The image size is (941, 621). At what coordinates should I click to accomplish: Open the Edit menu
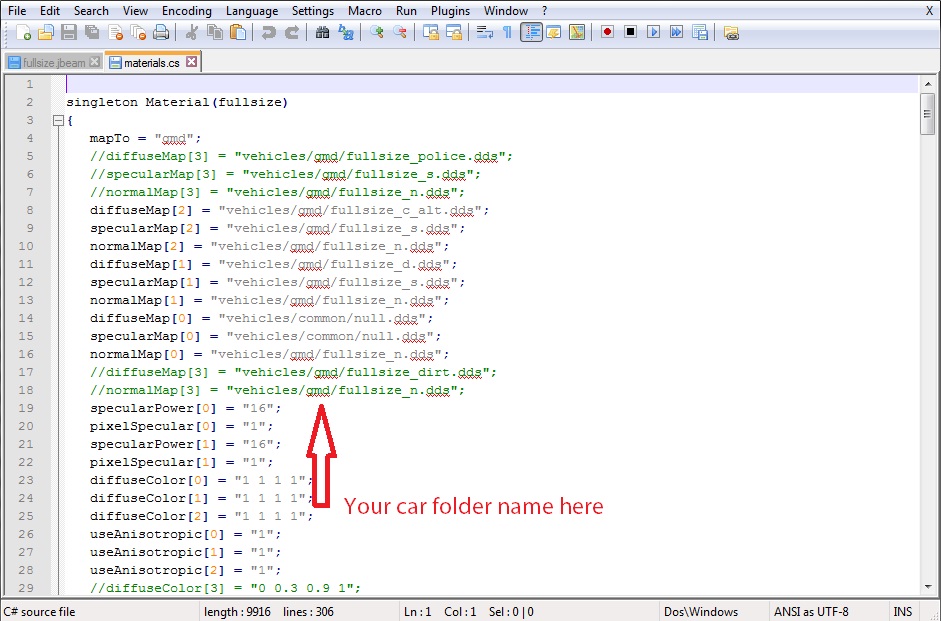coord(50,10)
